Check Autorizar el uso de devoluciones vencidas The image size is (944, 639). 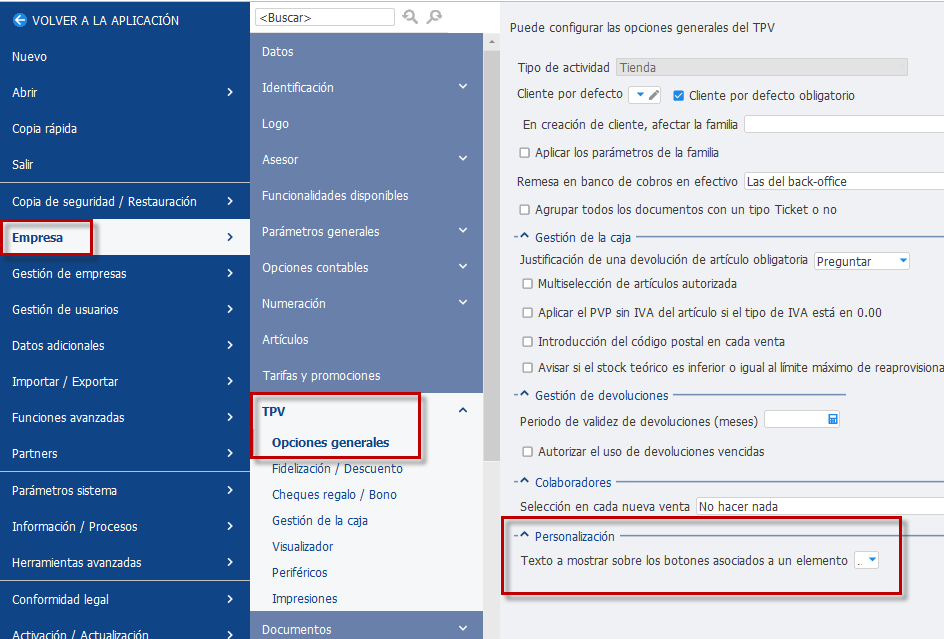tap(527, 452)
